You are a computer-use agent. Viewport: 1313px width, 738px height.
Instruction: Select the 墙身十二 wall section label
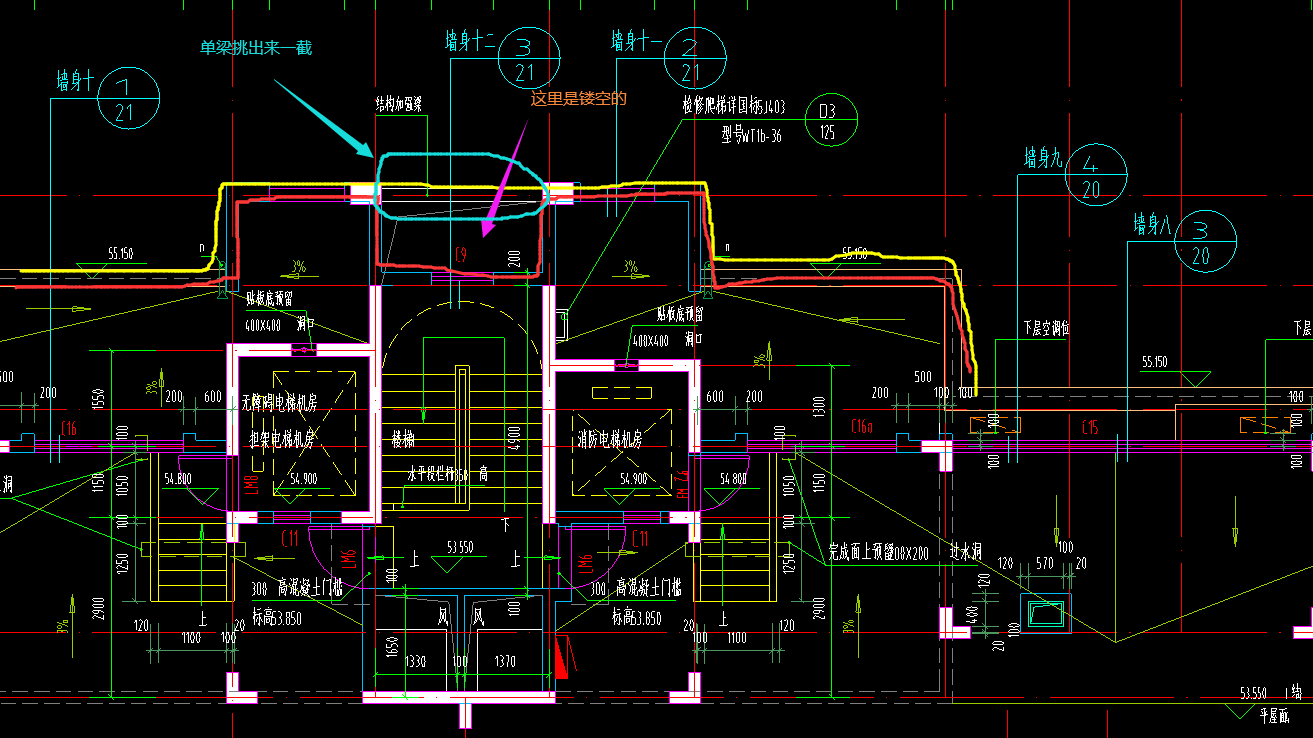[x=470, y=41]
